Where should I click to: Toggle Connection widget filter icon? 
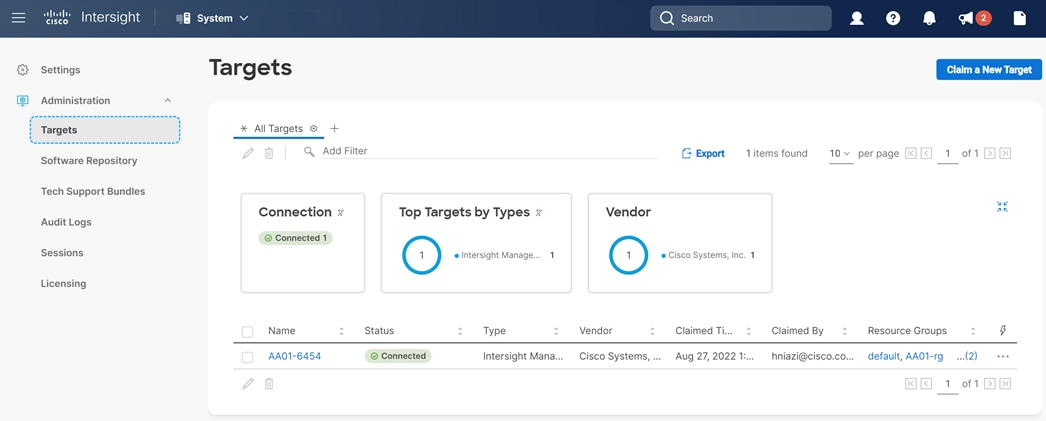pyautogui.click(x=340, y=213)
